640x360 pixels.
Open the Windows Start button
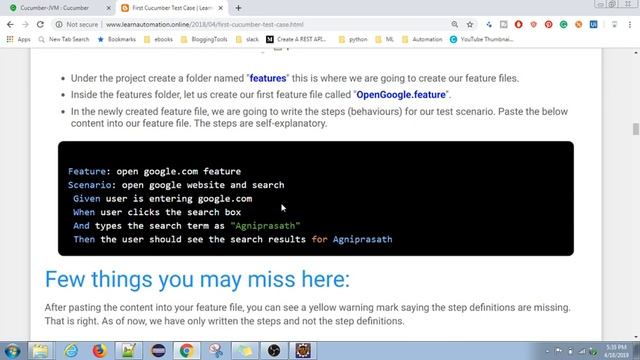[12, 351]
